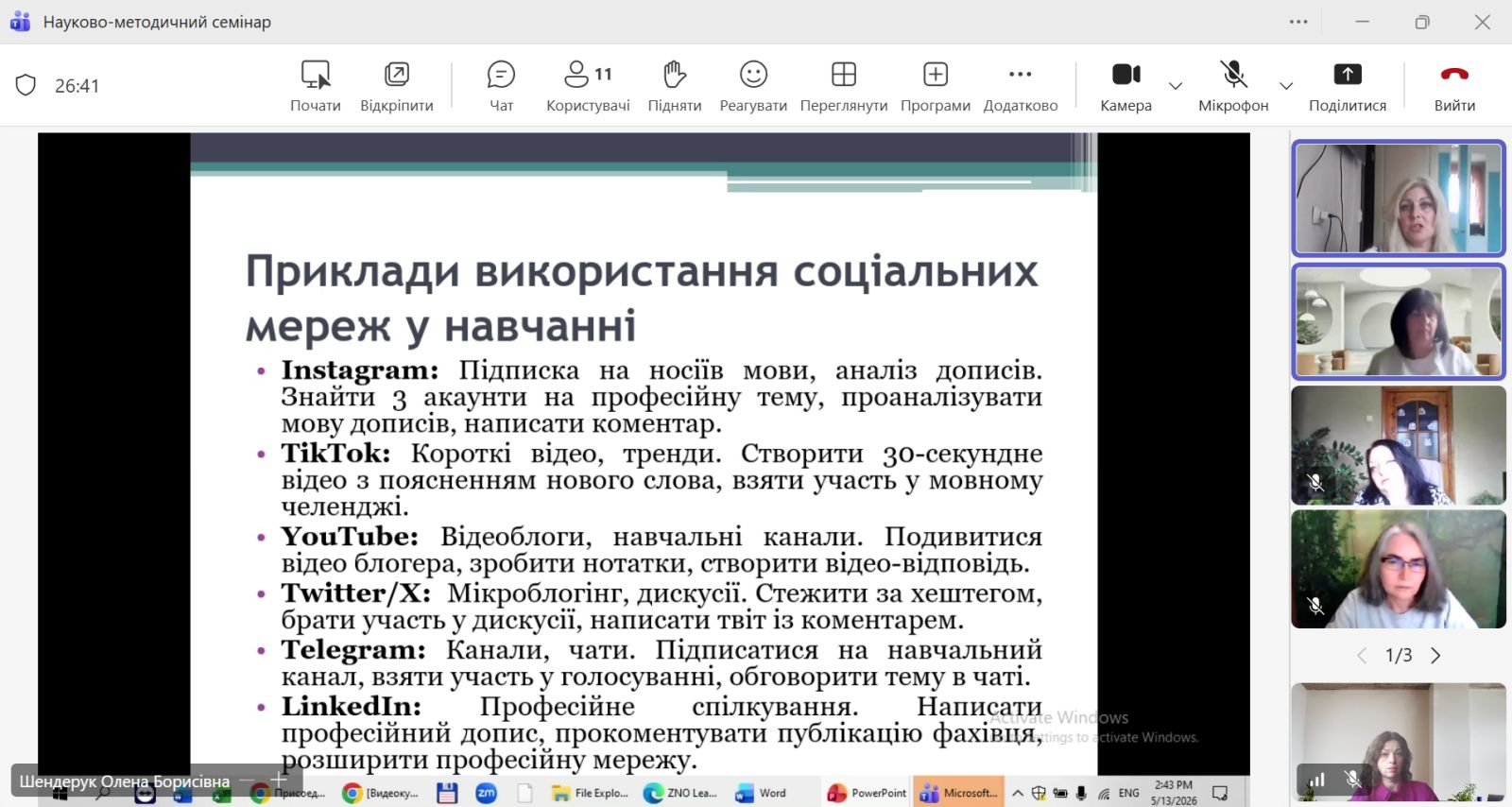
Task: Switch input language via ENG indicator
Action: [1129, 793]
